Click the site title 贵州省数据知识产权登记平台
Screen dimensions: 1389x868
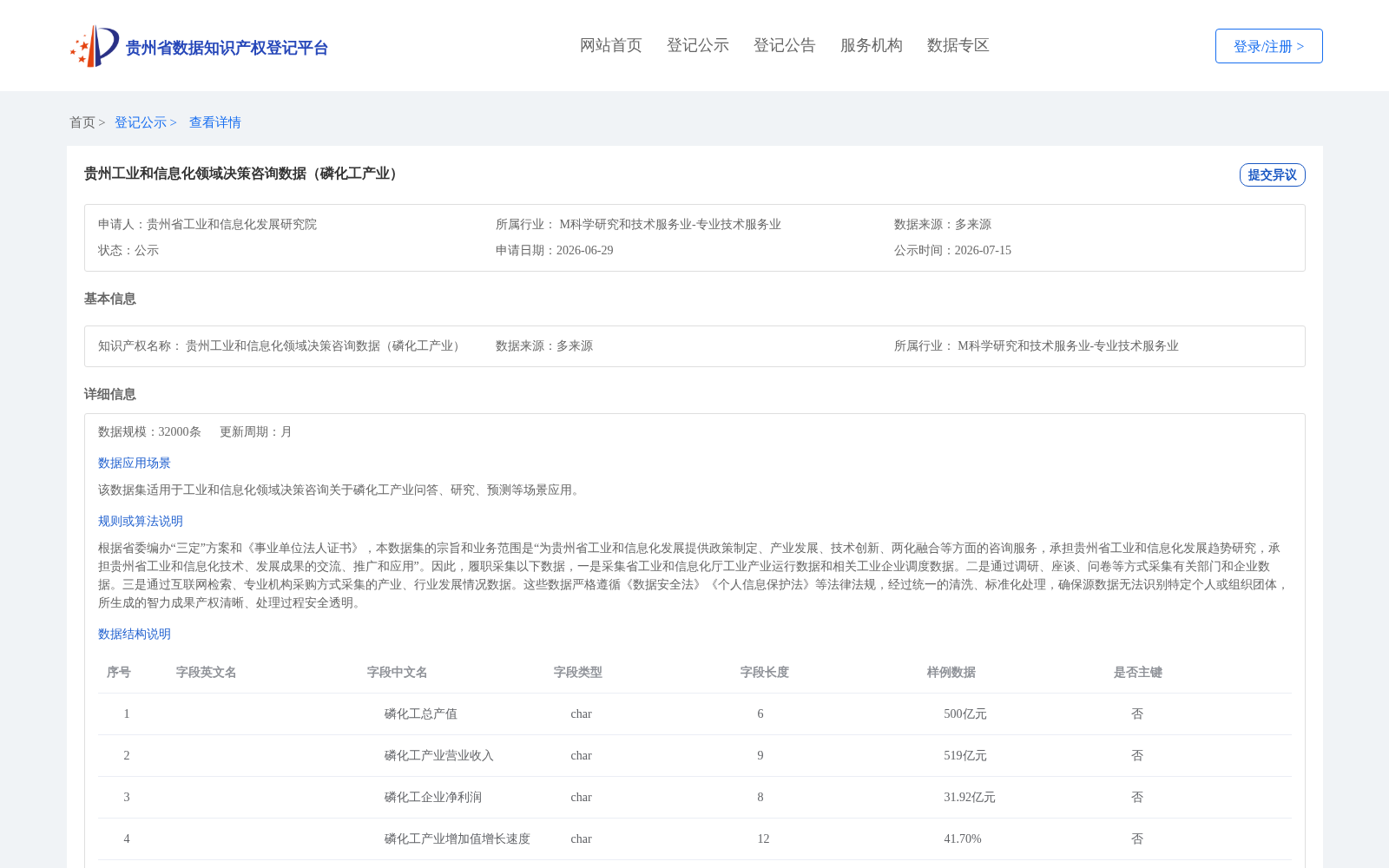point(227,48)
